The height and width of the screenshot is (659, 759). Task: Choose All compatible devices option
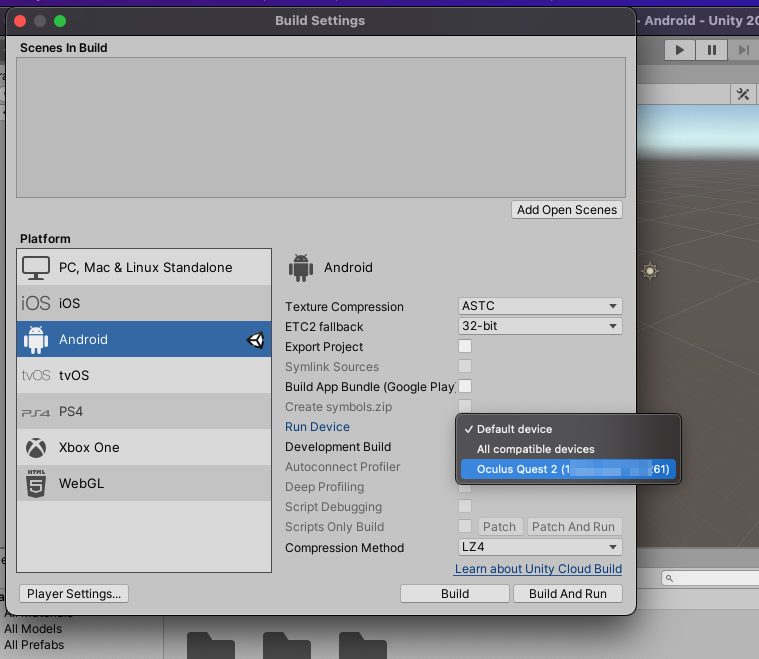568,449
